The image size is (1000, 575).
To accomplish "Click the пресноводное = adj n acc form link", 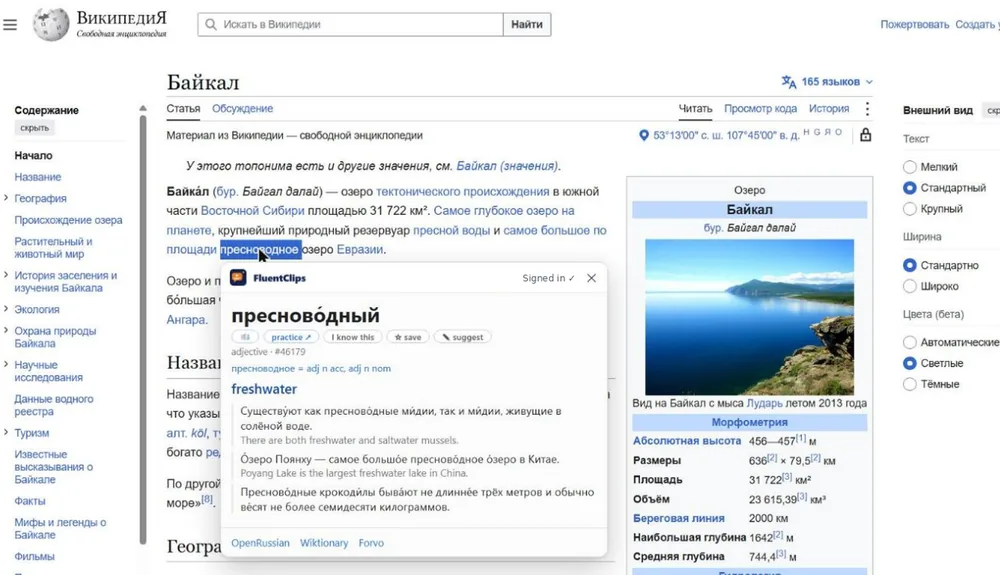I will tap(311, 368).
